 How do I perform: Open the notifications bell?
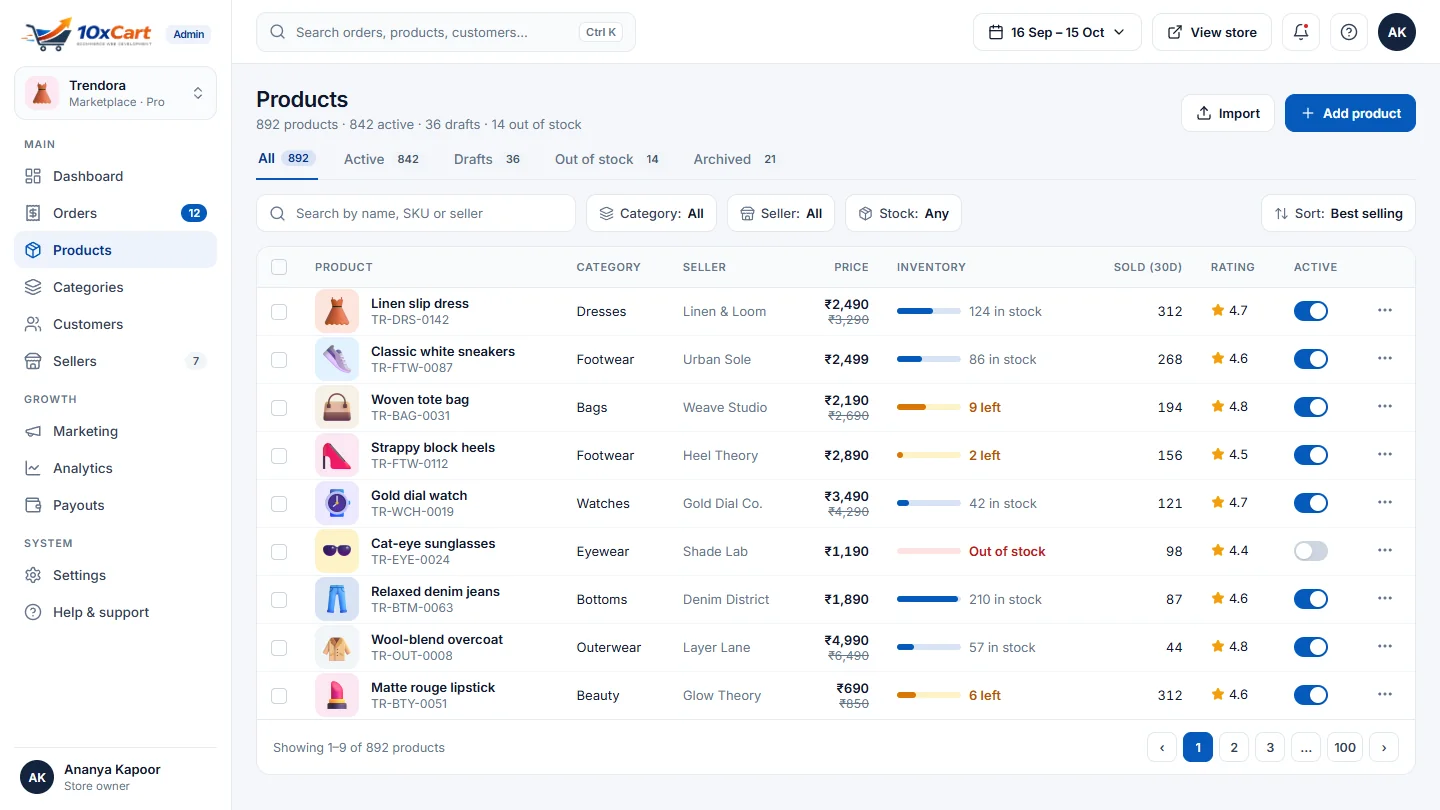1301,32
